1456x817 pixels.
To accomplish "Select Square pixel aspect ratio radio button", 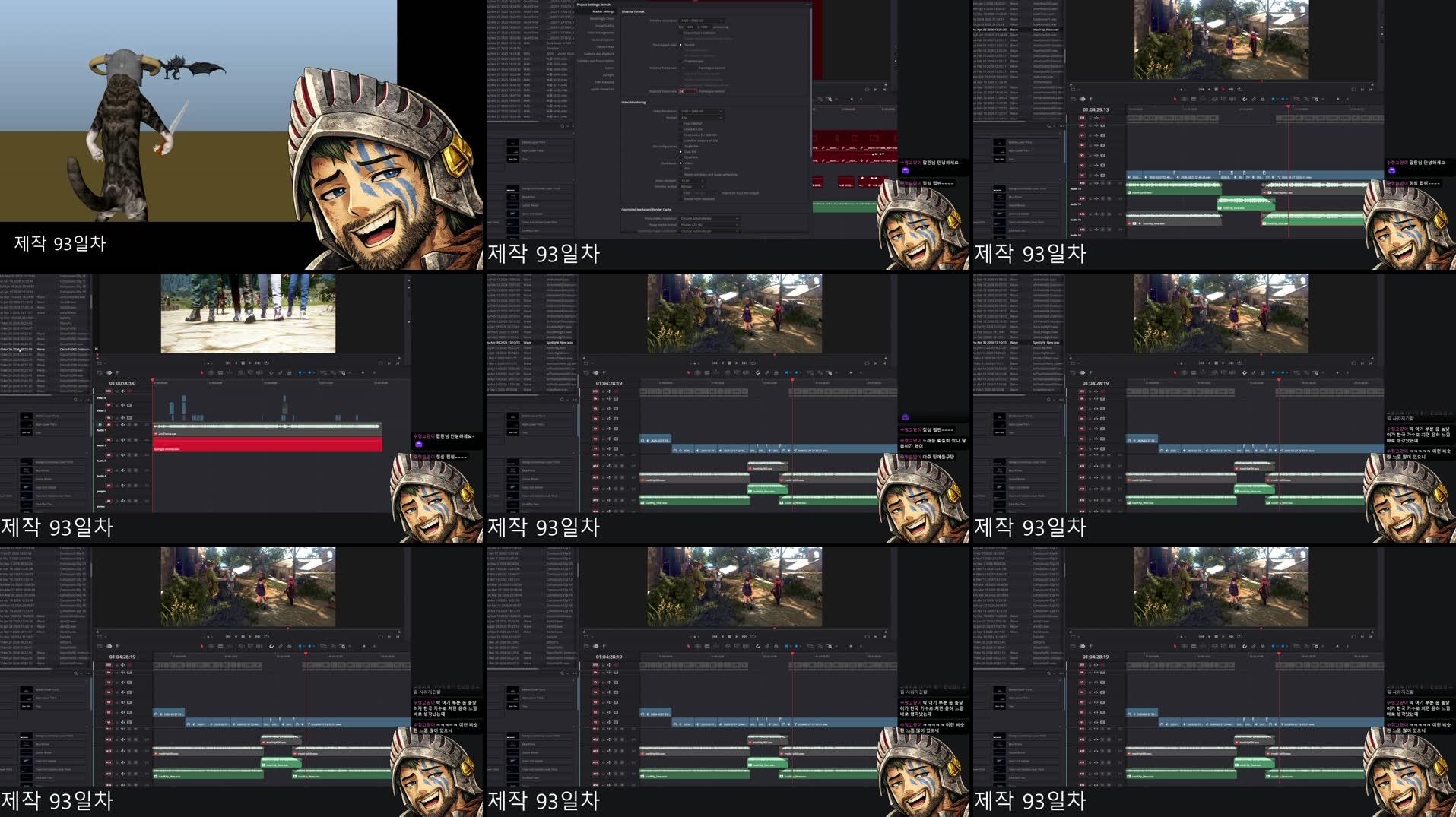I will tap(680, 45).
